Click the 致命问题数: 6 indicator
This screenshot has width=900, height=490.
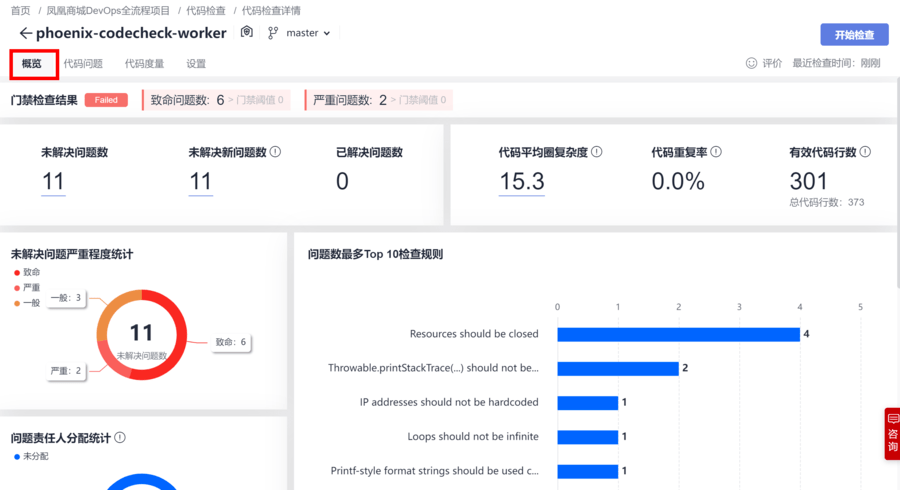[216, 100]
